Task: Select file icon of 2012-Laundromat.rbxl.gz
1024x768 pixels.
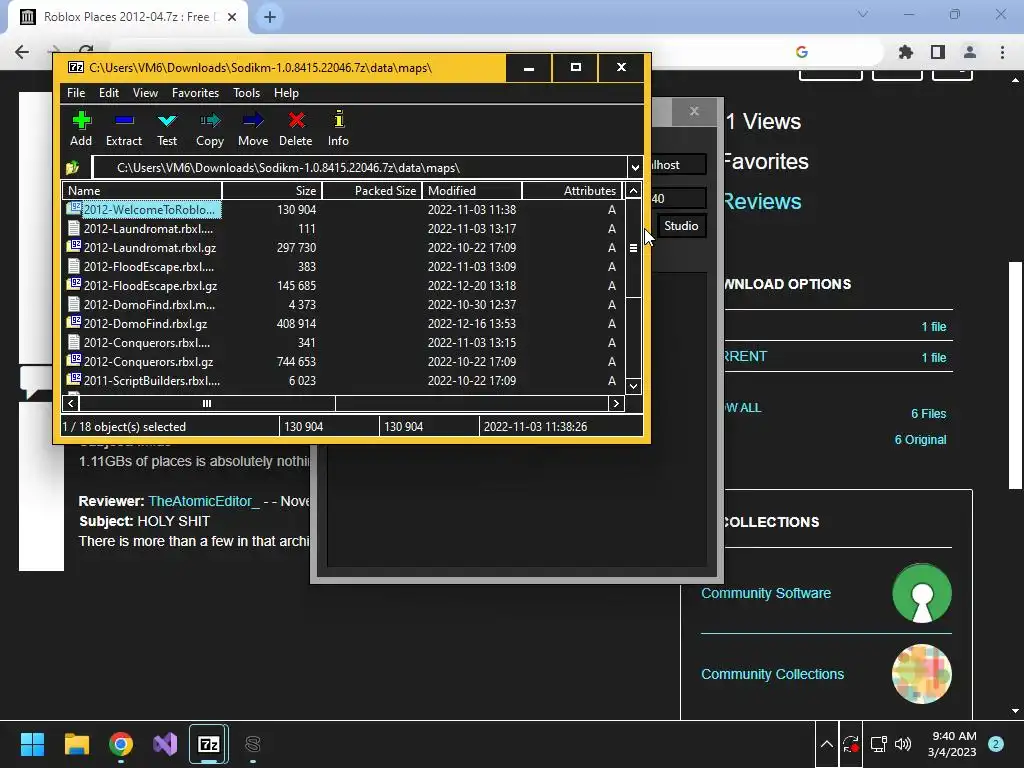Action: pos(74,248)
